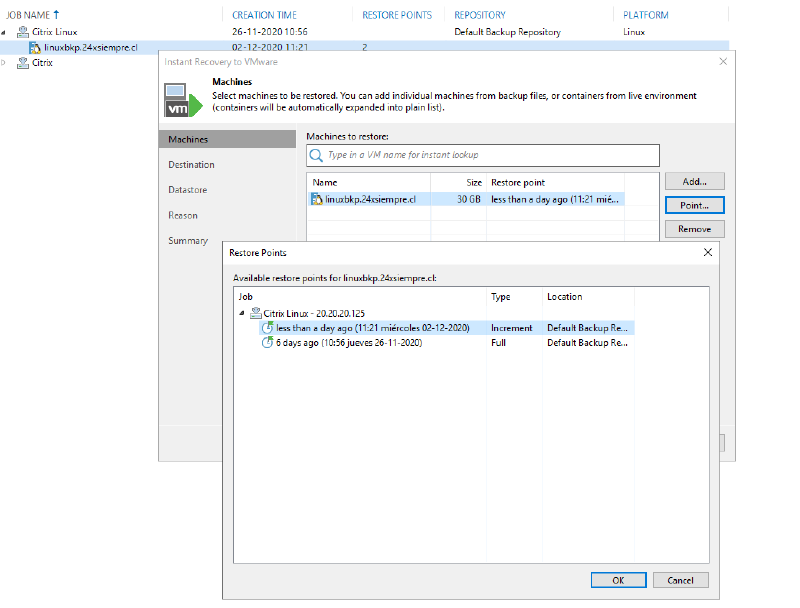The image size is (800, 608).
Task: Confirm restore point with OK
Action: click(x=618, y=580)
